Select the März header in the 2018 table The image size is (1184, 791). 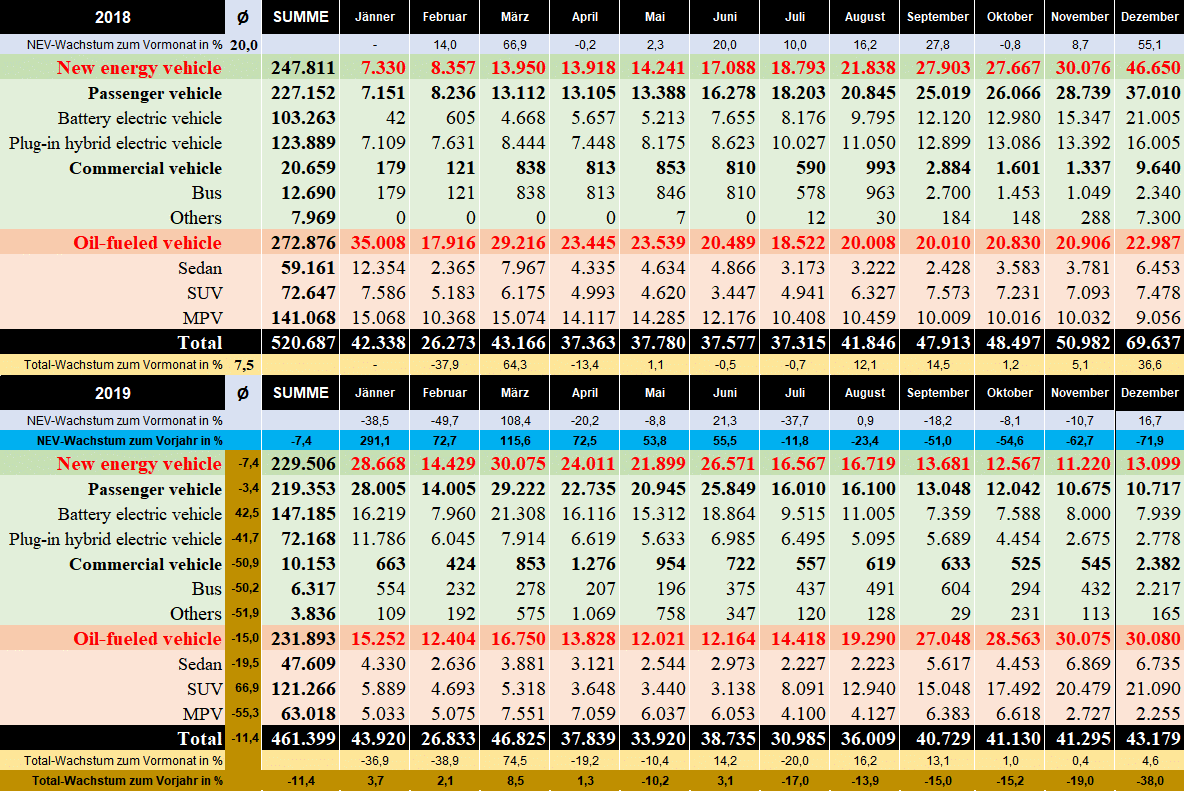click(x=515, y=17)
